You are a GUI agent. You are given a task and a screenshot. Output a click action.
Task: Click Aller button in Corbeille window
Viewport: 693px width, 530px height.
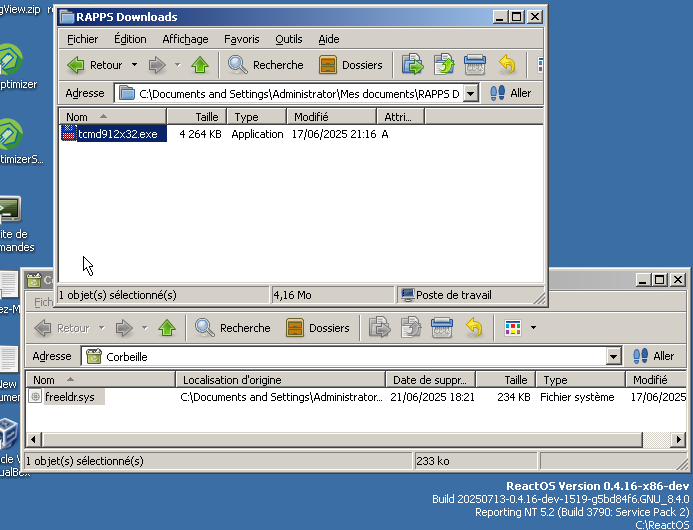click(654, 356)
